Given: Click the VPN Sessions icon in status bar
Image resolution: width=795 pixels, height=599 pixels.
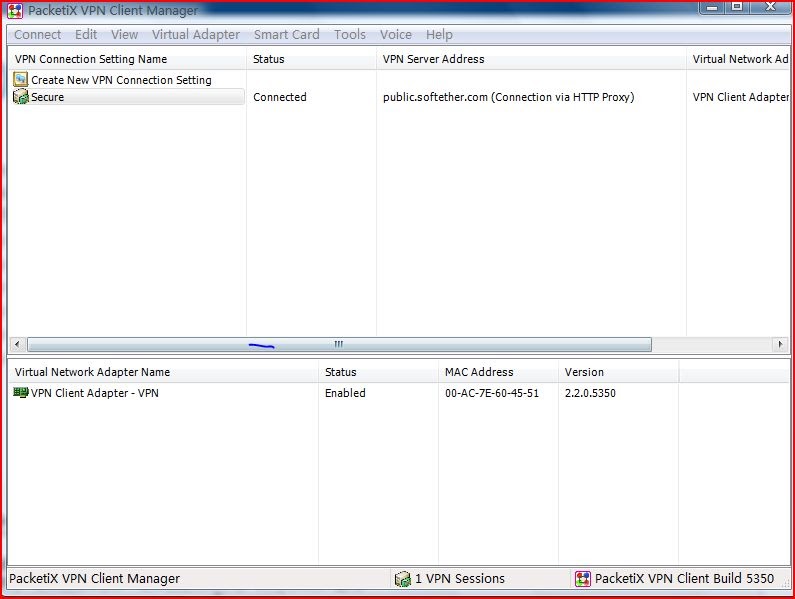Looking at the screenshot, I should (x=403, y=579).
